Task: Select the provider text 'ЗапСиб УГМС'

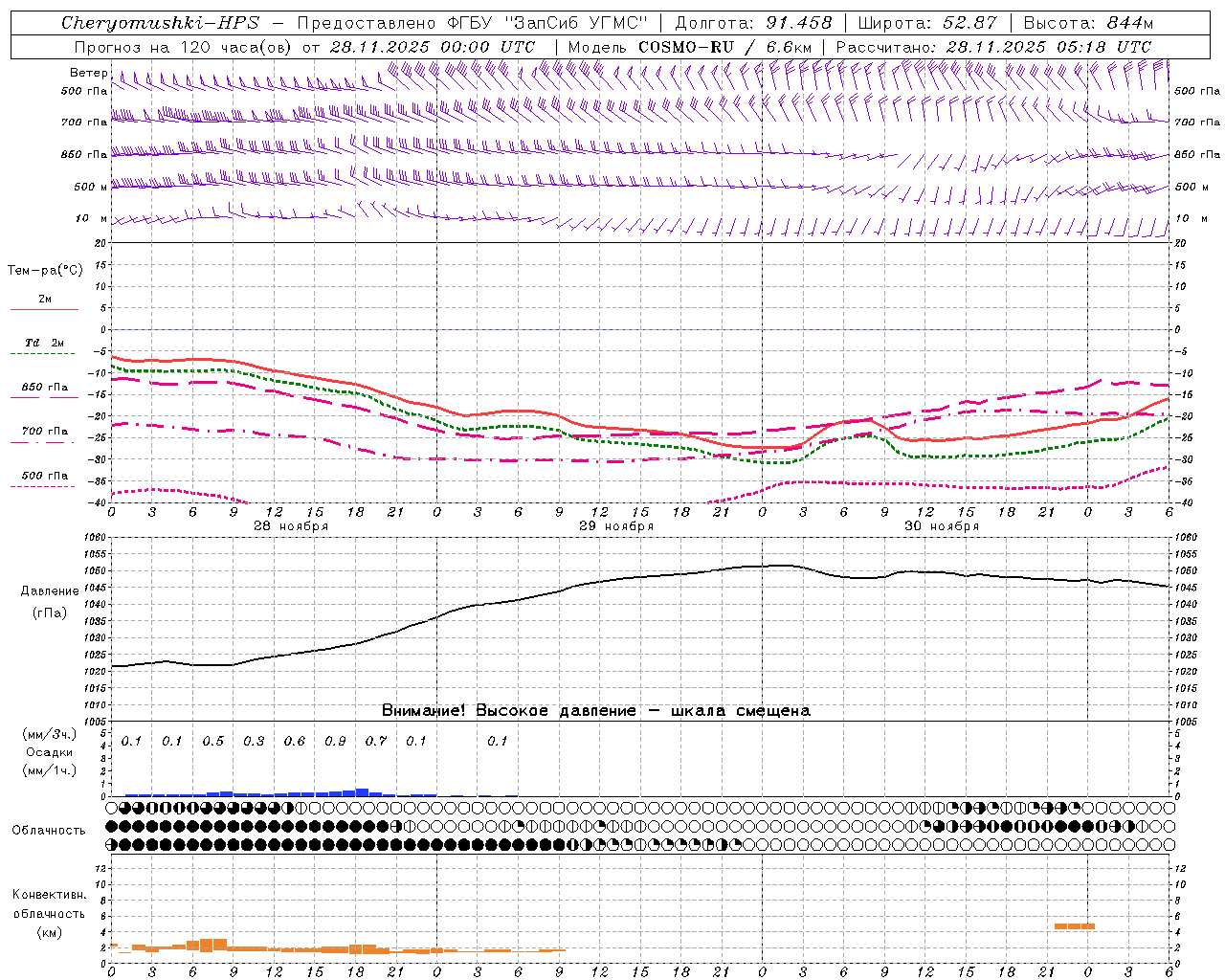Action: tap(576, 23)
